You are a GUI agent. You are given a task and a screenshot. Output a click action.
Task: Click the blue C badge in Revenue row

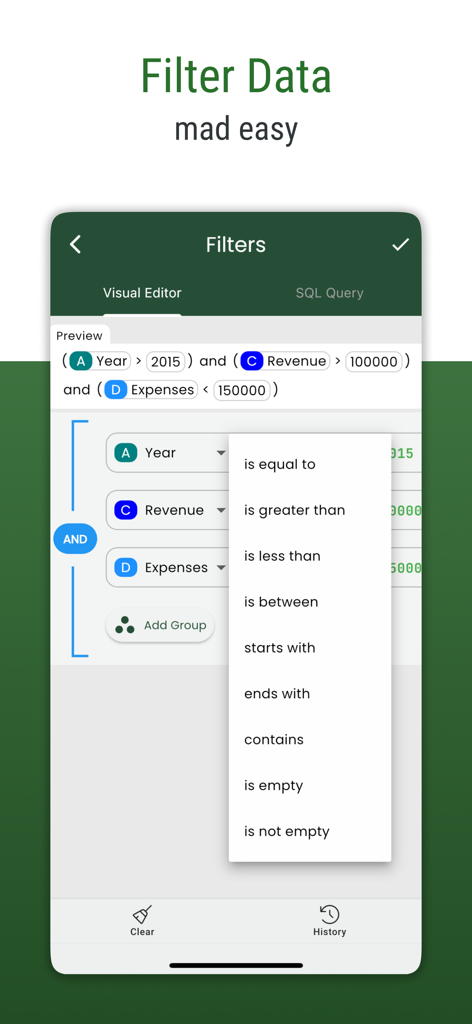click(x=125, y=510)
